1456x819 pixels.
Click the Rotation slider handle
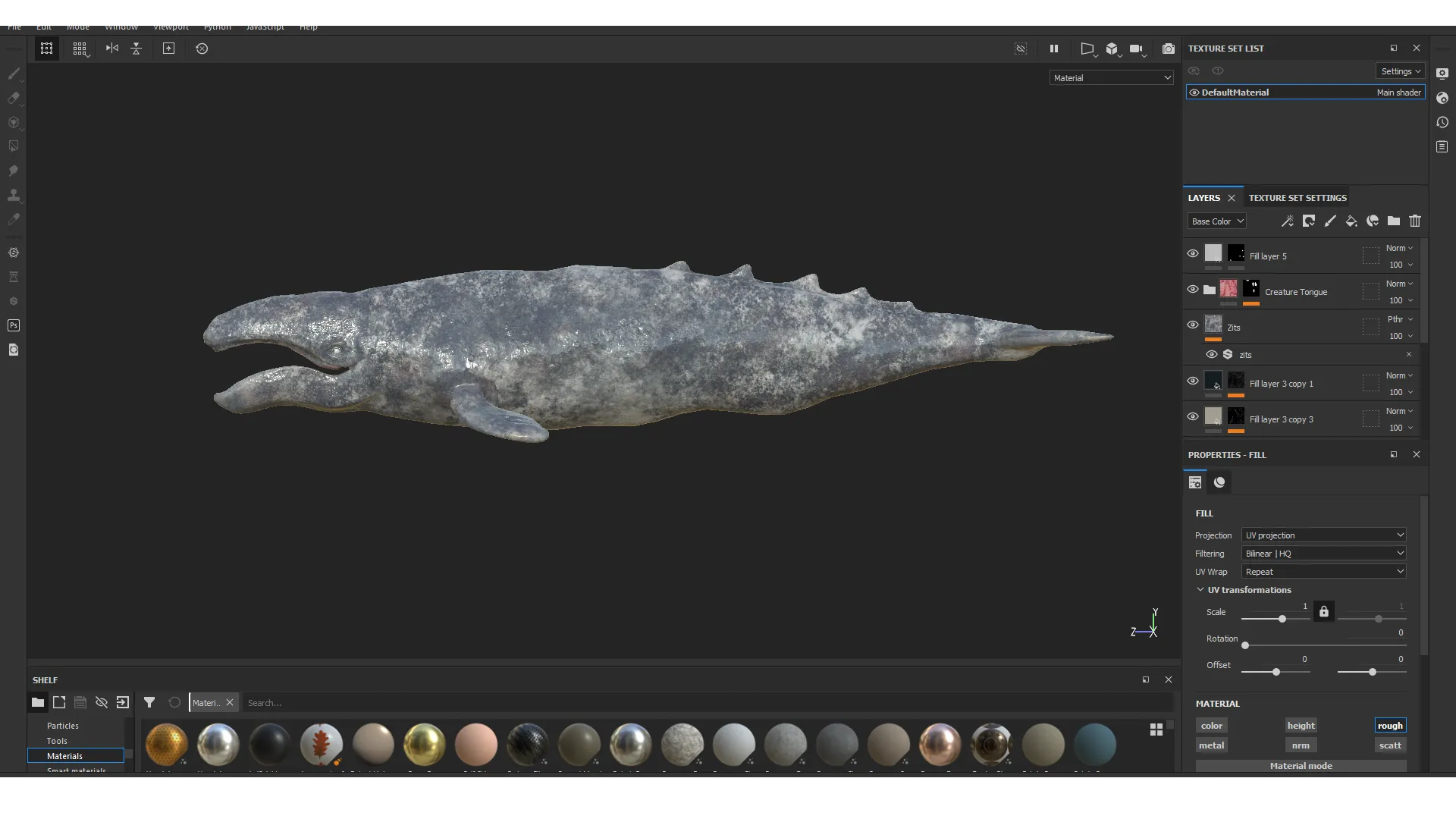click(1245, 645)
